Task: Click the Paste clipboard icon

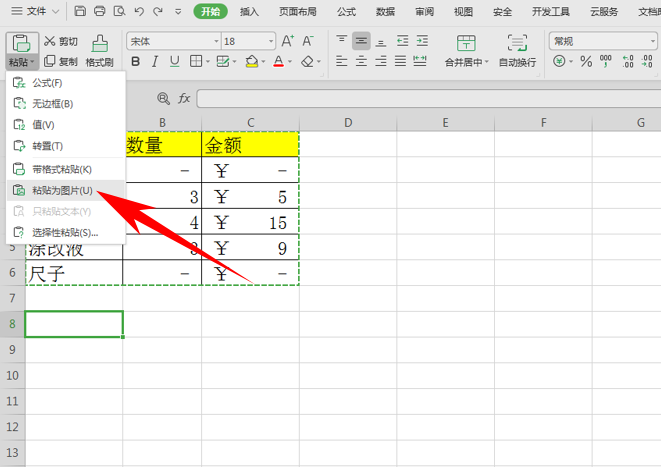Action: click(x=21, y=43)
